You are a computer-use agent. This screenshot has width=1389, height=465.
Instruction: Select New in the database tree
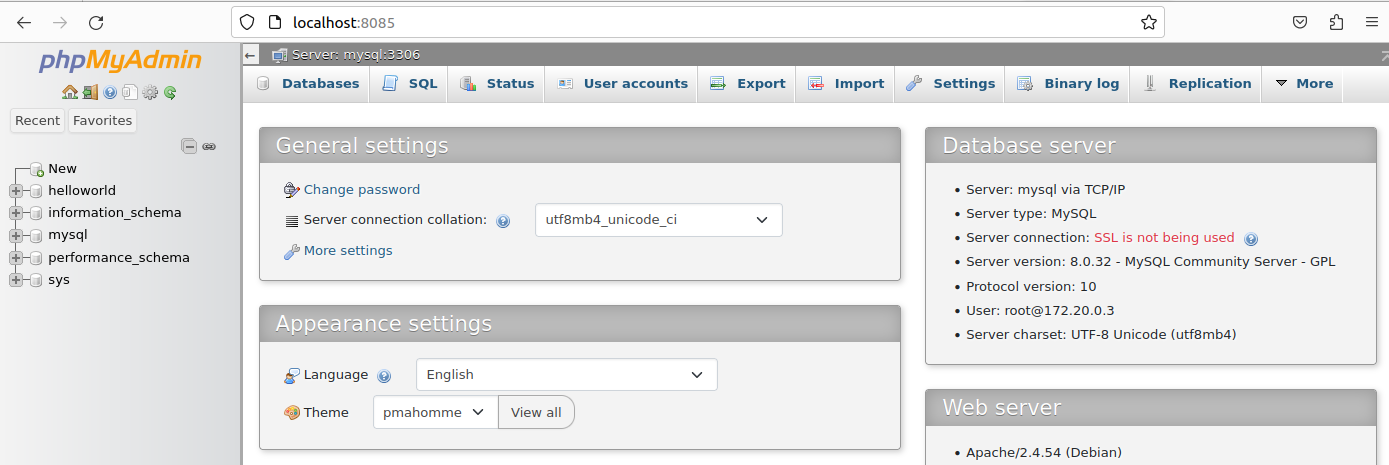pyautogui.click(x=62, y=169)
